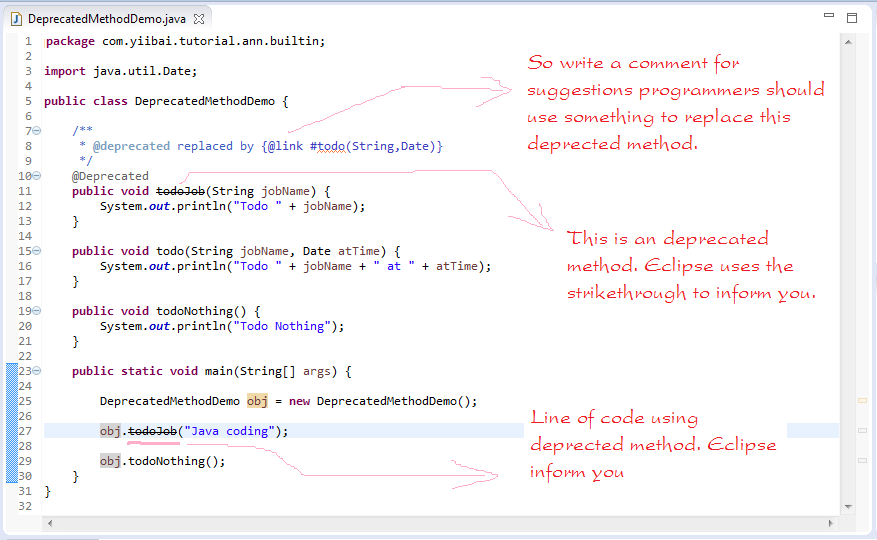Click the horizontal scrollbar right arrow
877x540 pixels.
pyautogui.click(x=831, y=523)
